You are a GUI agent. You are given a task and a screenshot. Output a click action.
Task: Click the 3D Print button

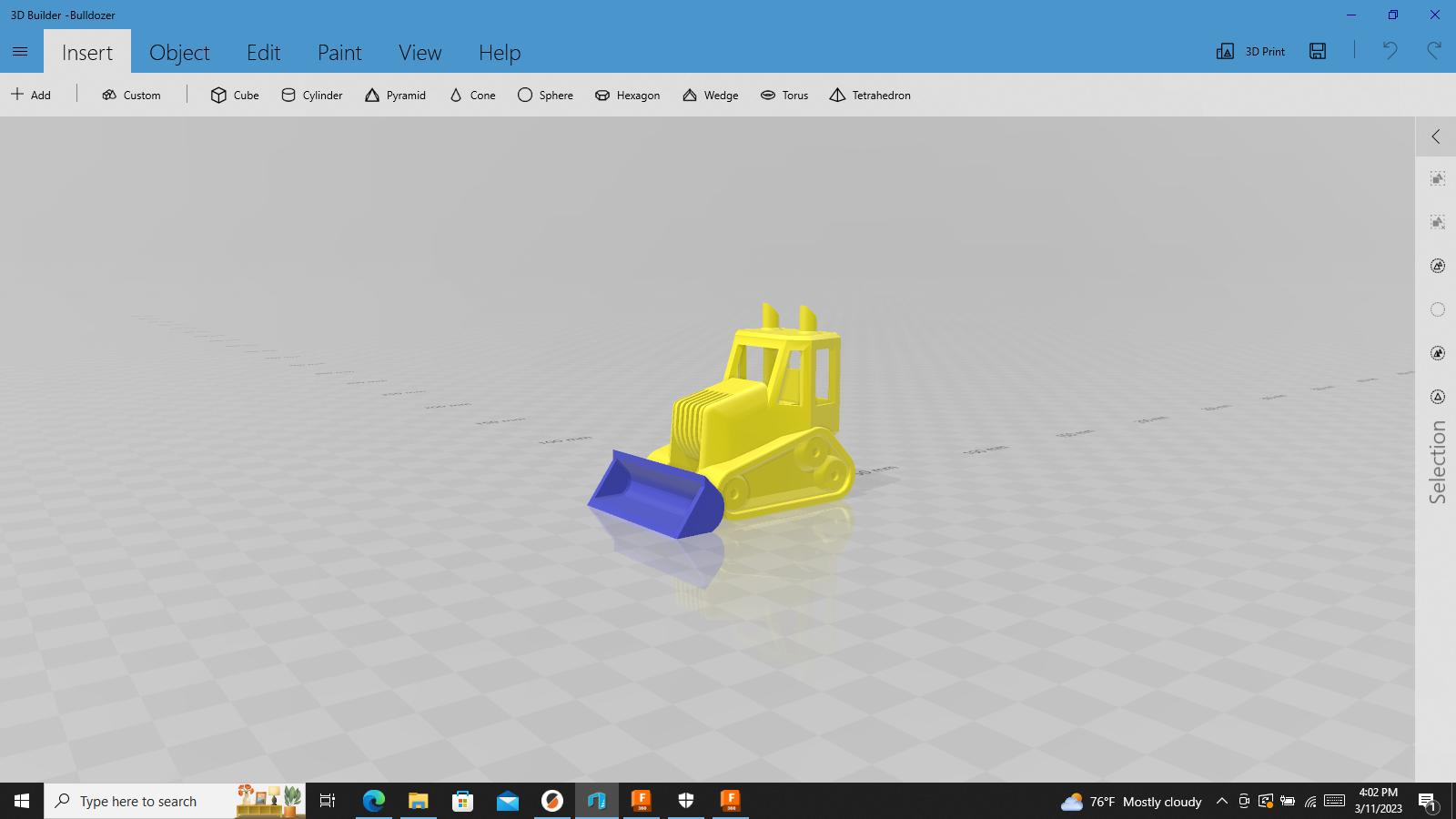click(1251, 52)
